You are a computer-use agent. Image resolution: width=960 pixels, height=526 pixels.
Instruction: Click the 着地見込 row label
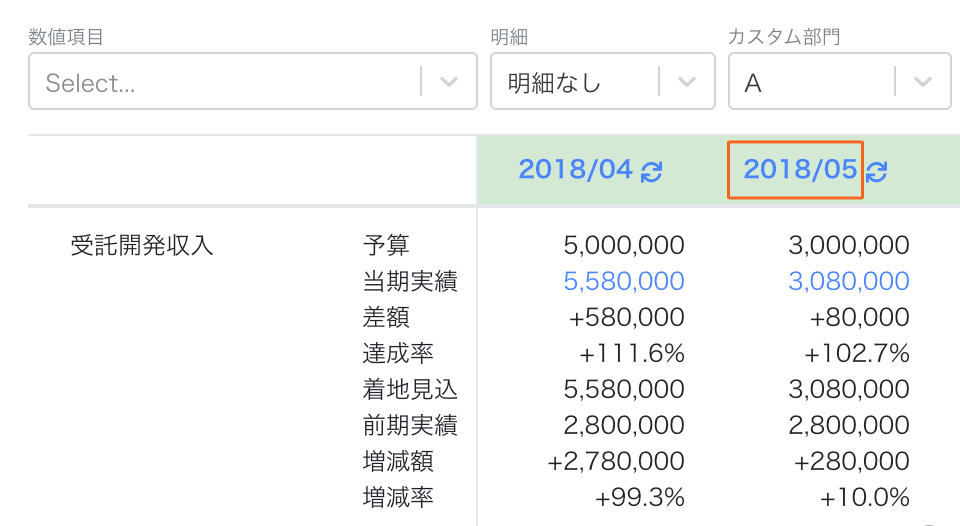pyautogui.click(x=410, y=389)
